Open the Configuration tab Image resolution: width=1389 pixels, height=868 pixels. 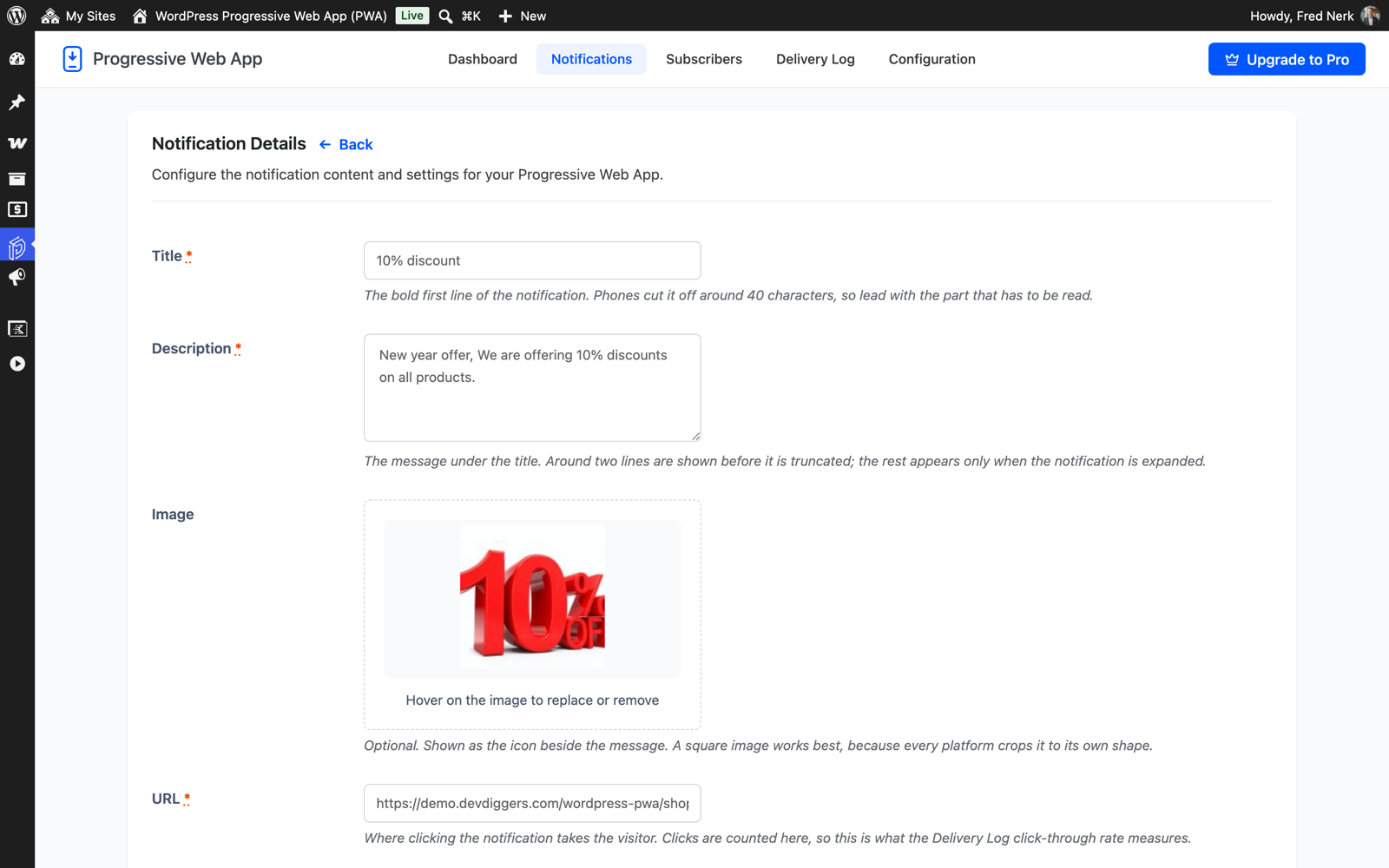(x=931, y=59)
